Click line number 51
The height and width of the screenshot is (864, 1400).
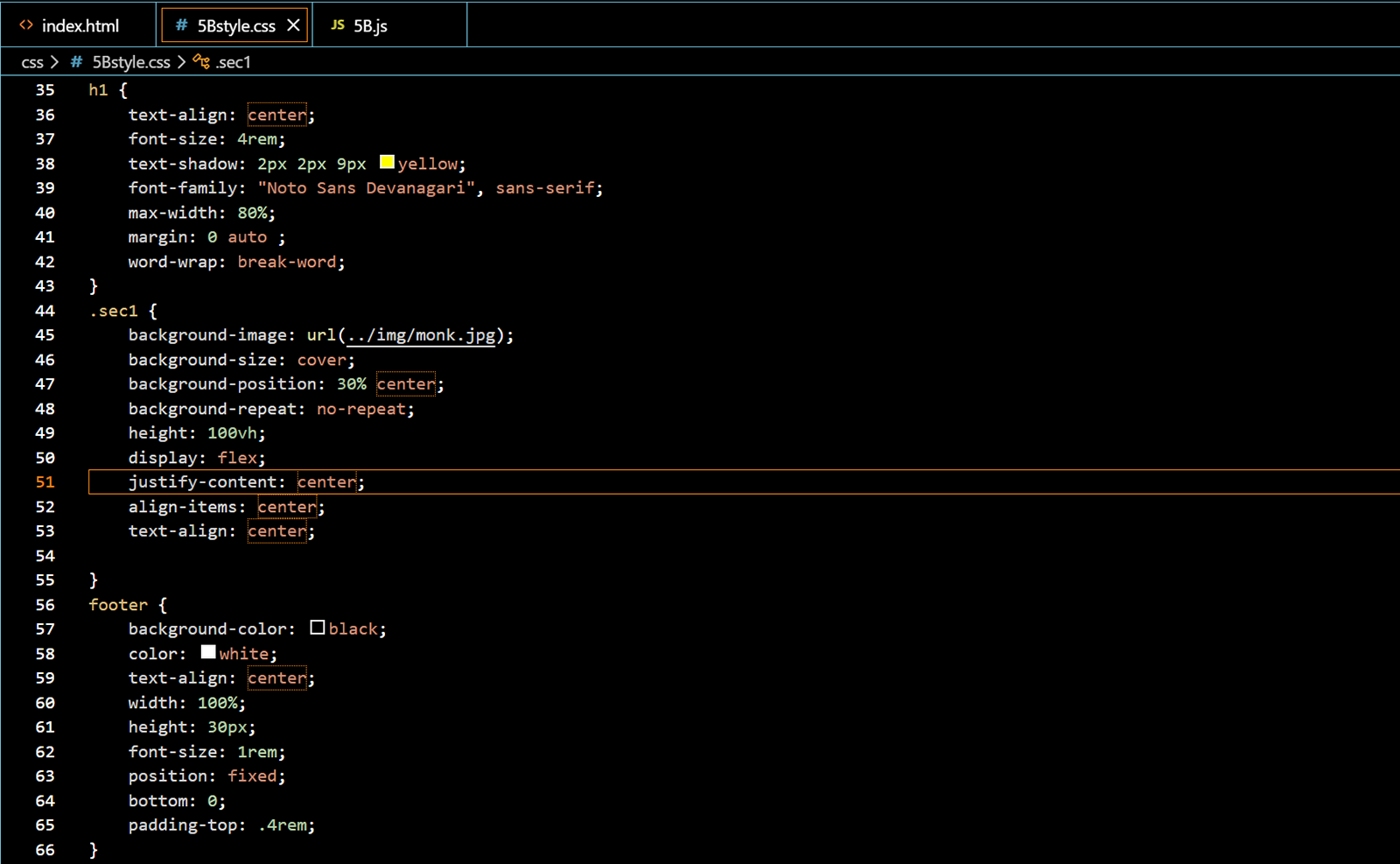tap(45, 482)
